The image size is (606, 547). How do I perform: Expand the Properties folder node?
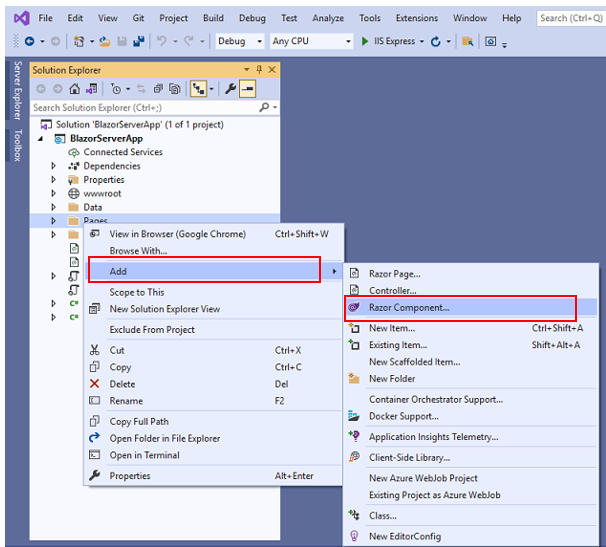(x=53, y=180)
